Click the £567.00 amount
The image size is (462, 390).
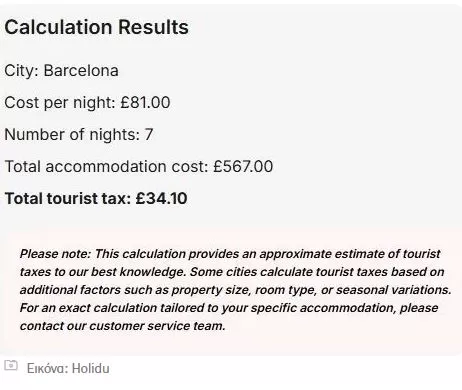pyautogui.click(x=243, y=166)
